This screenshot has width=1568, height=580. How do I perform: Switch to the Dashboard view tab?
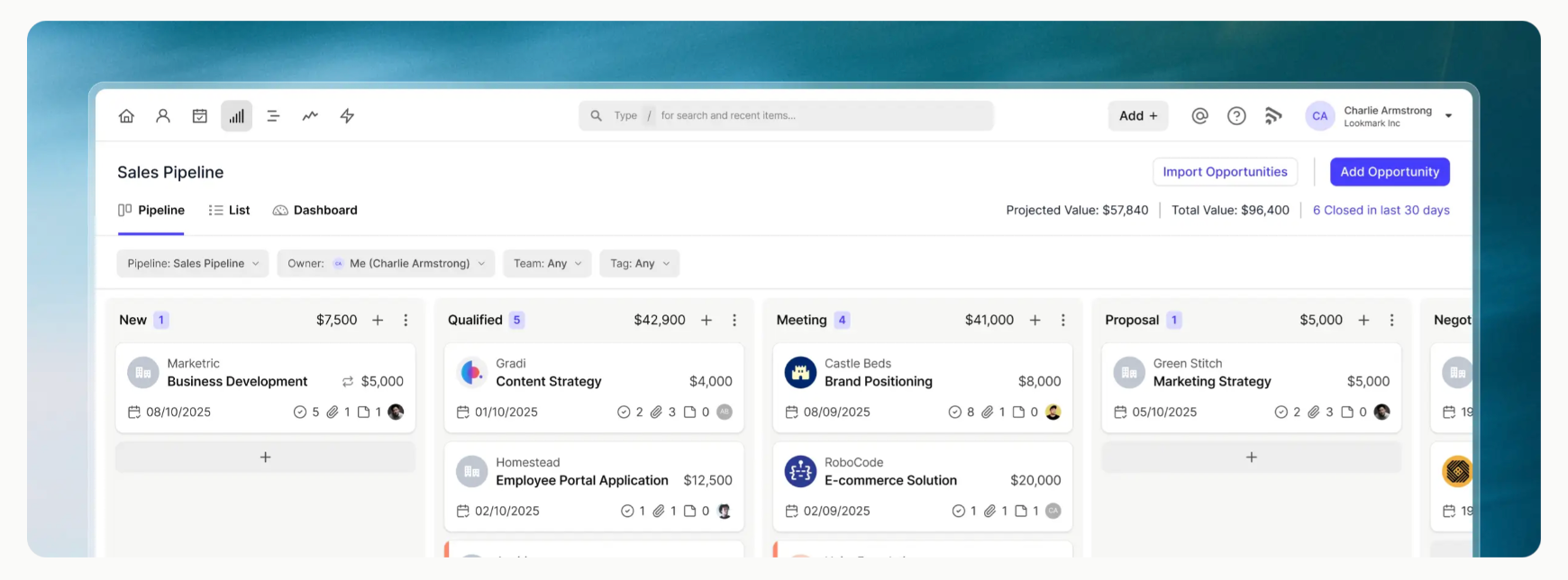point(315,211)
